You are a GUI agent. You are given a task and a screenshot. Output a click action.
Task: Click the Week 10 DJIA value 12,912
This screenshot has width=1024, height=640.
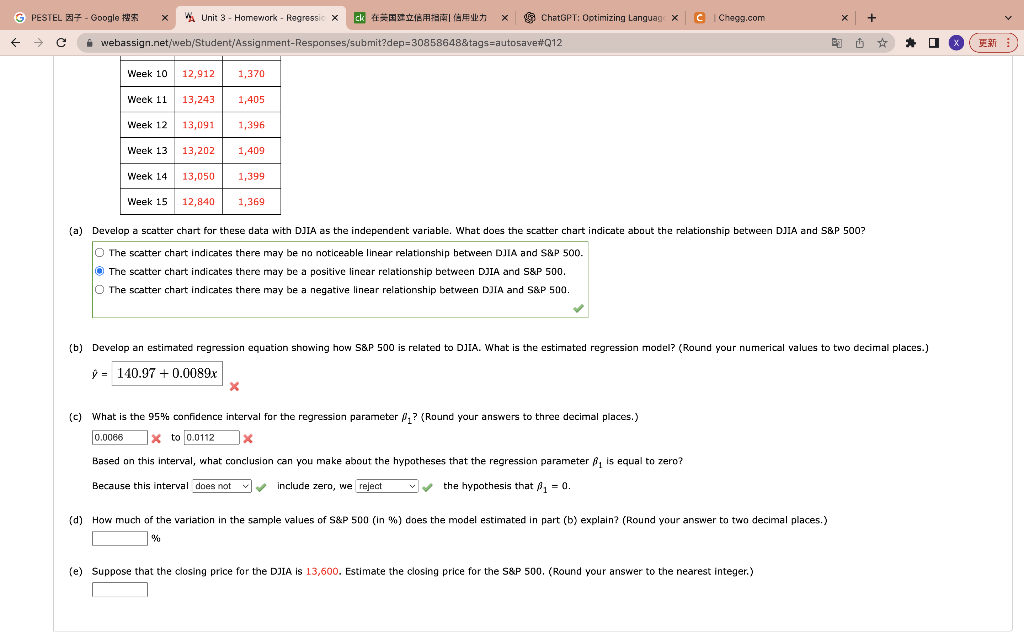pyautogui.click(x=199, y=74)
